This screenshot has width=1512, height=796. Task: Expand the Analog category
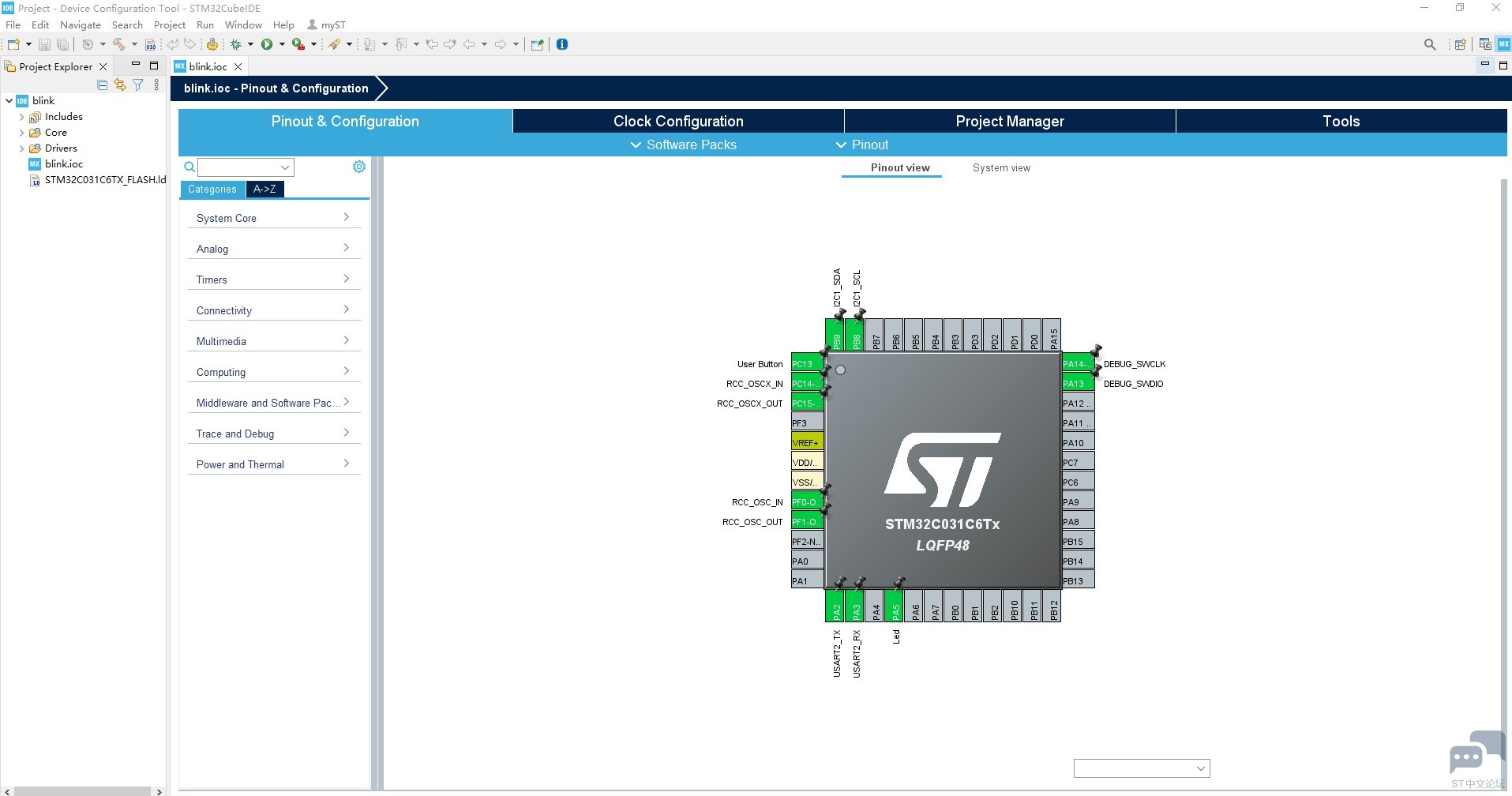274,249
